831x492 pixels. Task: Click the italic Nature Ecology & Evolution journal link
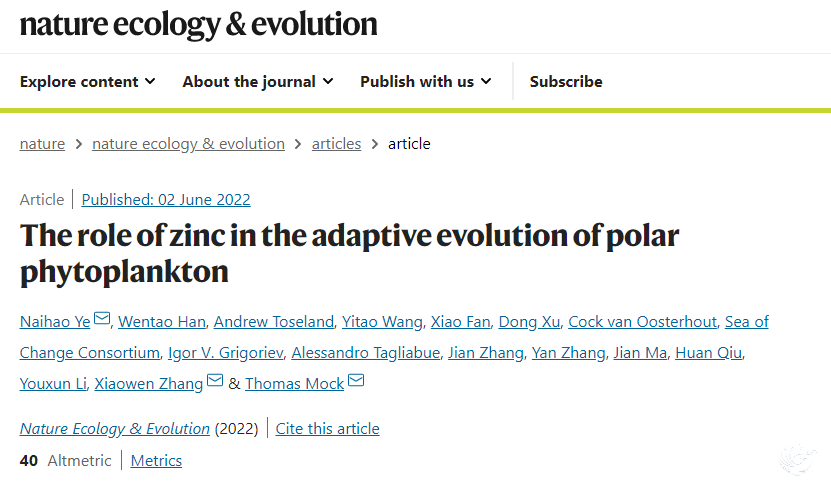(x=115, y=428)
